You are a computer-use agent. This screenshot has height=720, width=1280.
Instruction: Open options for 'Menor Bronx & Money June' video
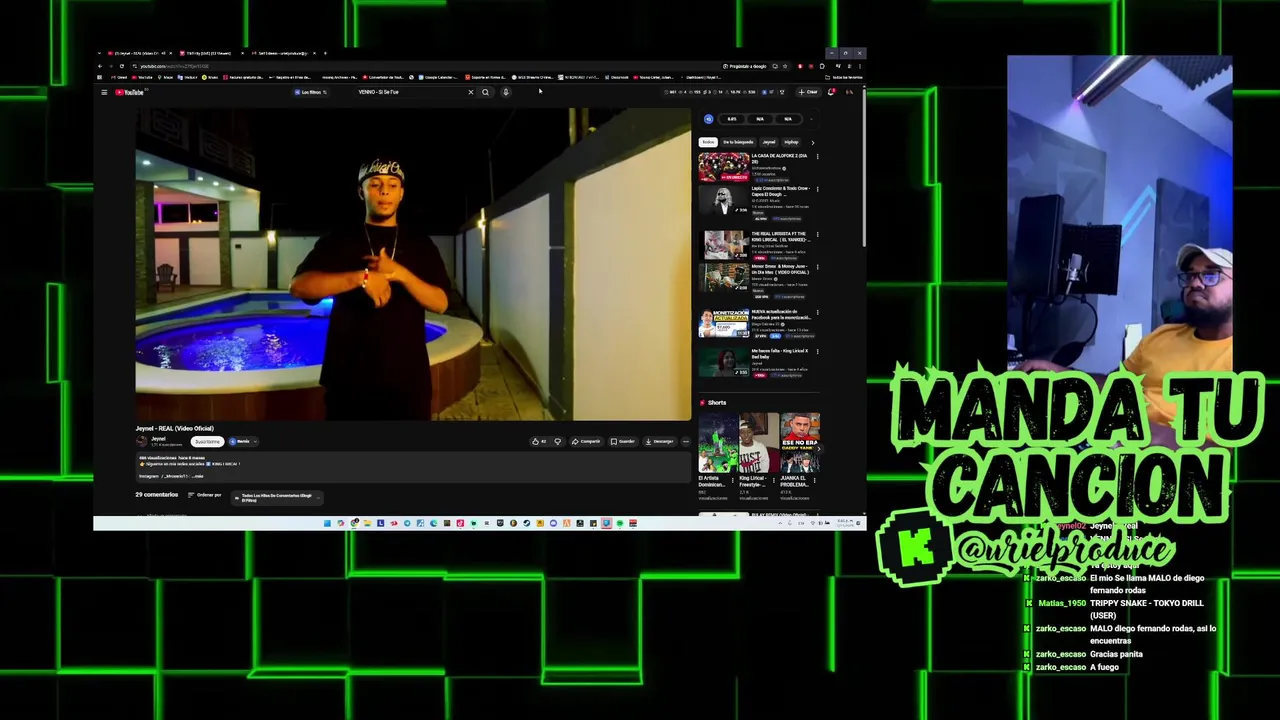coord(817,267)
